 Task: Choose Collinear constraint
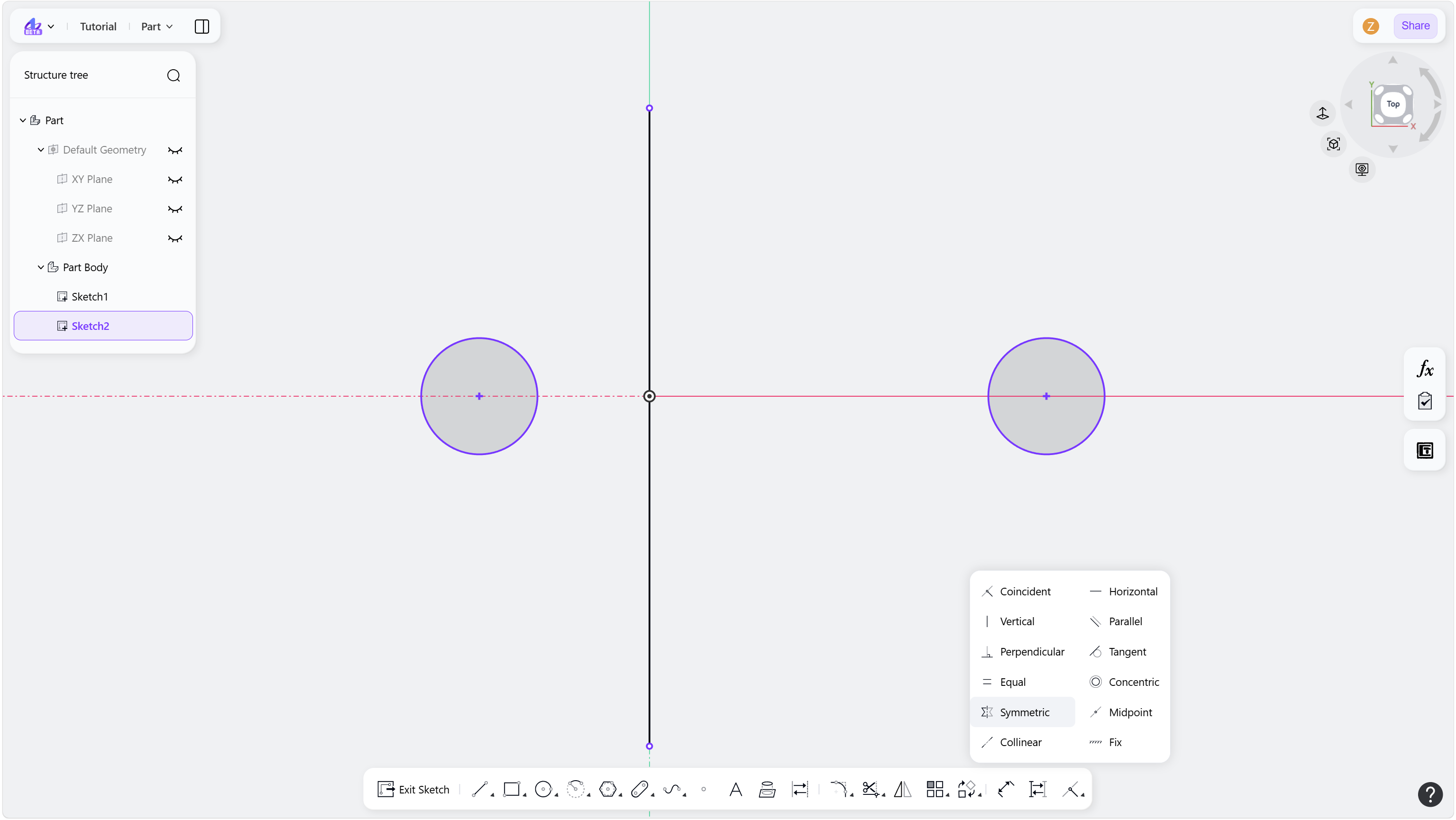coord(1011,743)
